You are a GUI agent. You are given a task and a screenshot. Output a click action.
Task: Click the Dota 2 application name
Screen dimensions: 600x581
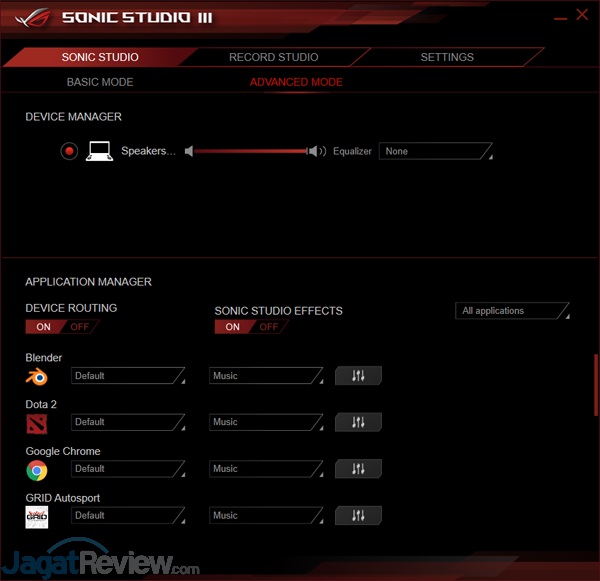[41, 404]
